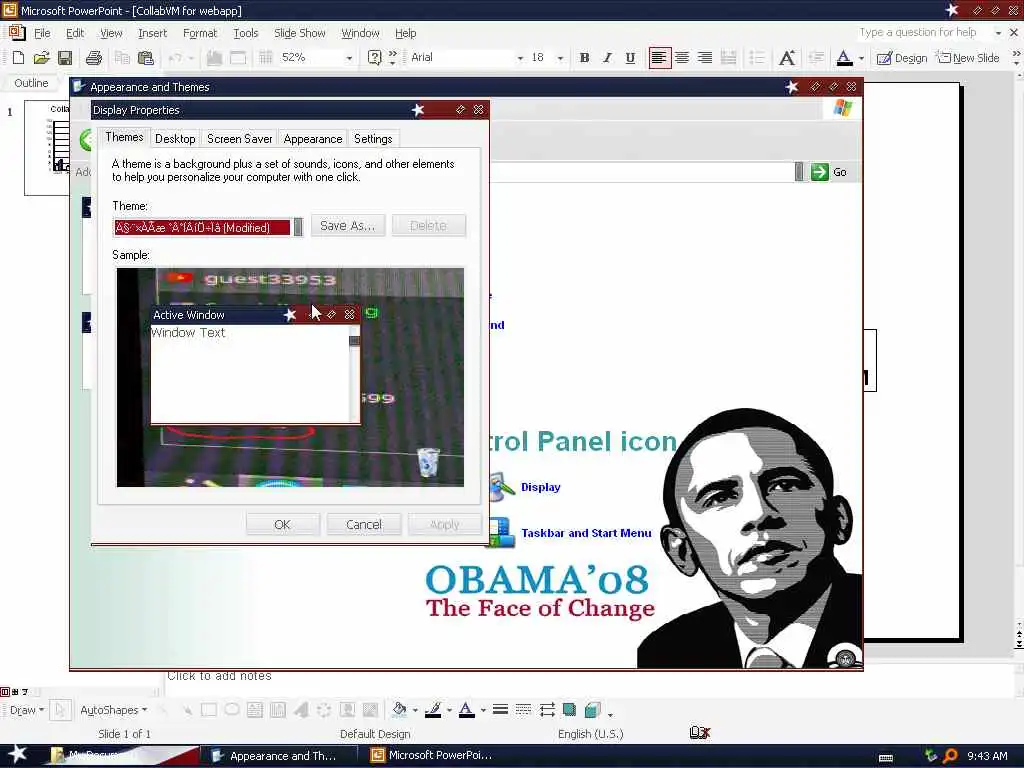This screenshot has width=1024, height=768.
Task: Open the Arrow Style icon
Action: point(547,710)
